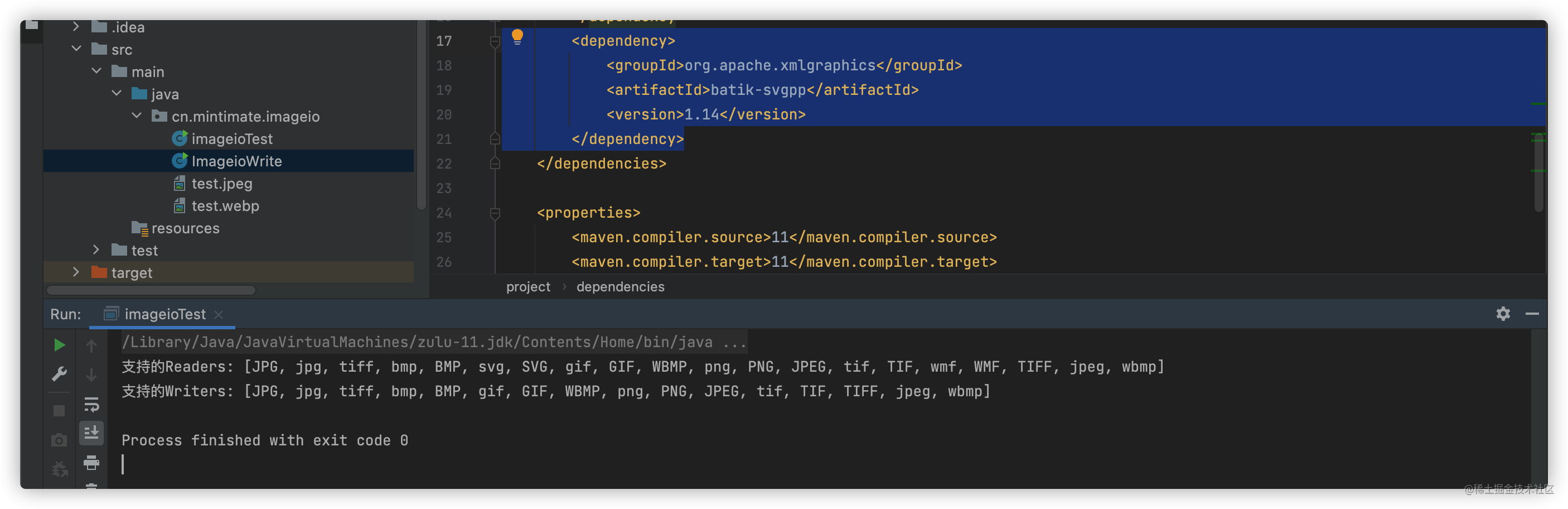Viewport: 1568px width, 509px height.
Task: Expand the test folder
Action: tap(95, 249)
